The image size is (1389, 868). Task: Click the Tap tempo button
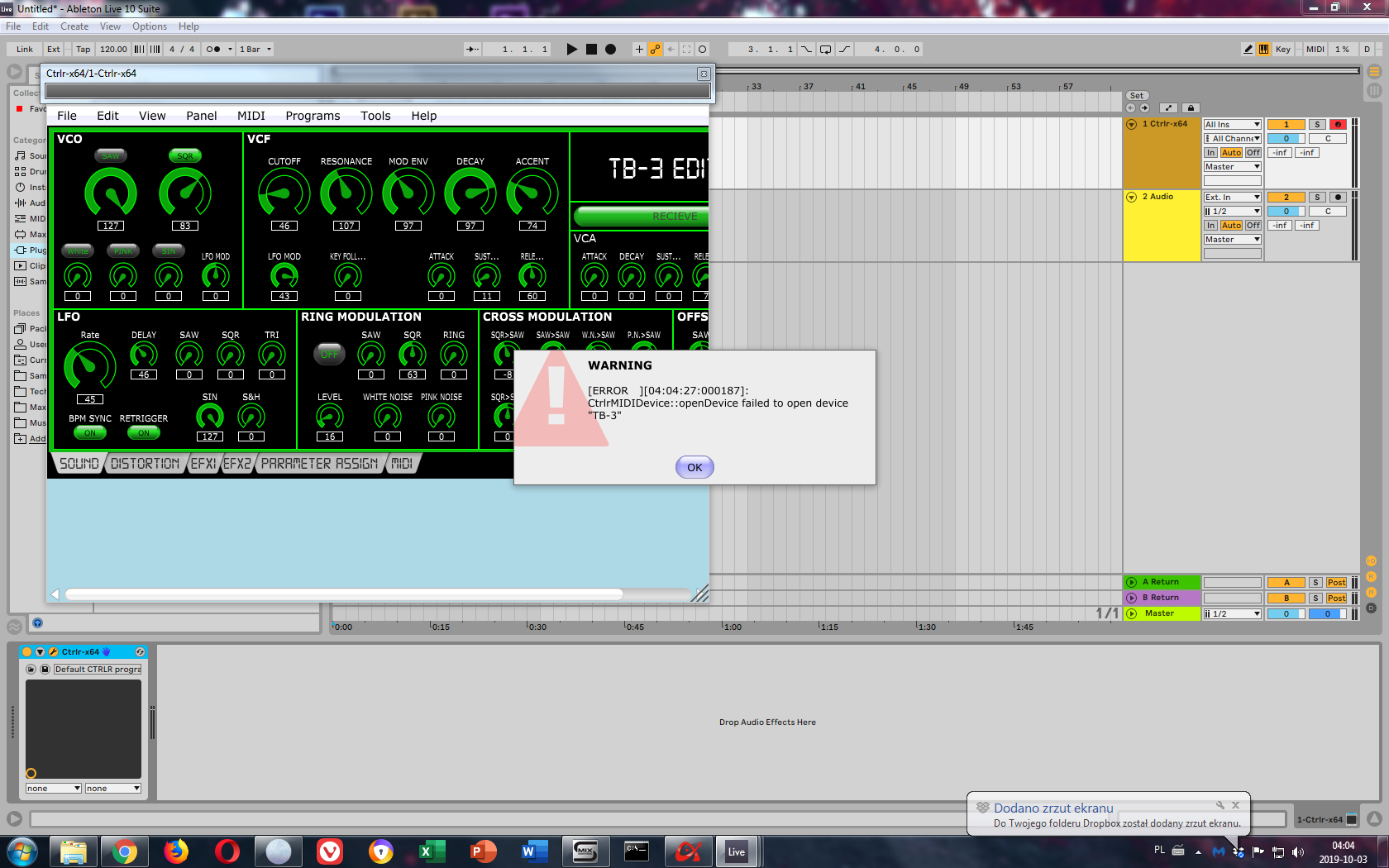pos(83,50)
